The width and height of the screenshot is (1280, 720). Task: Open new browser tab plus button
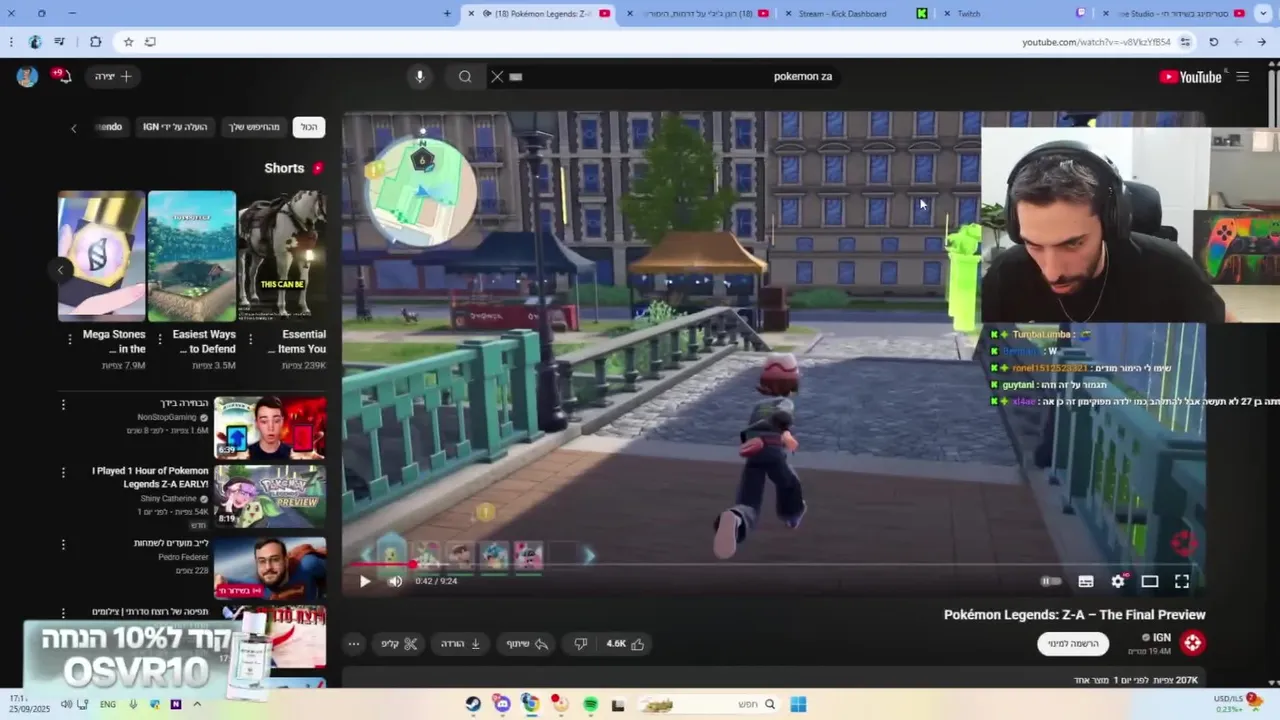point(447,13)
